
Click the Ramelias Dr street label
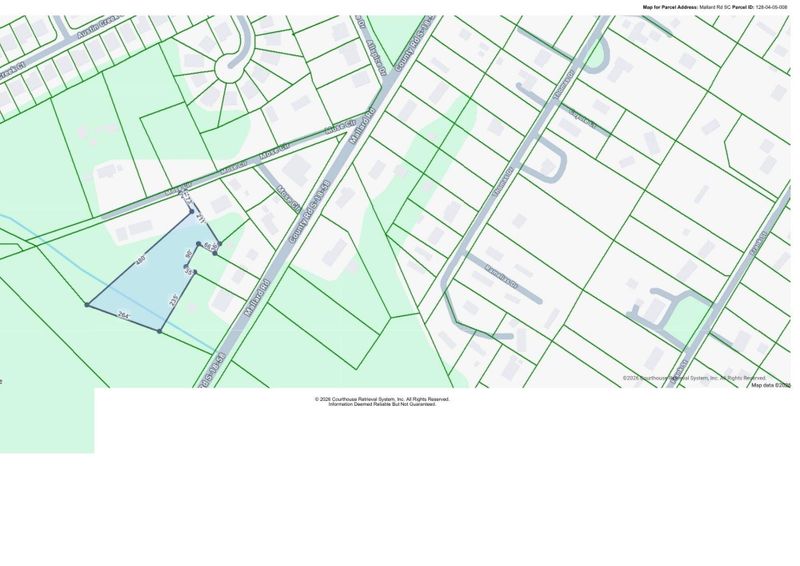(x=501, y=277)
